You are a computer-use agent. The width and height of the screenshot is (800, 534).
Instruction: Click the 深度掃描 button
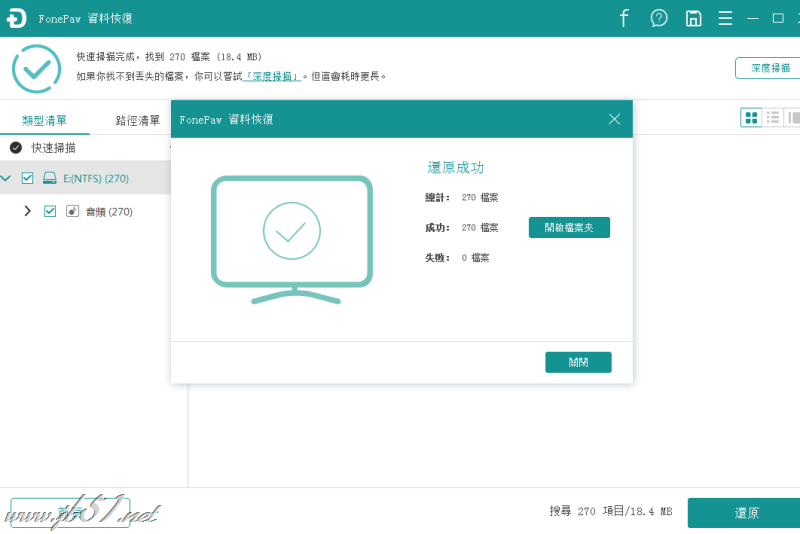(769, 68)
